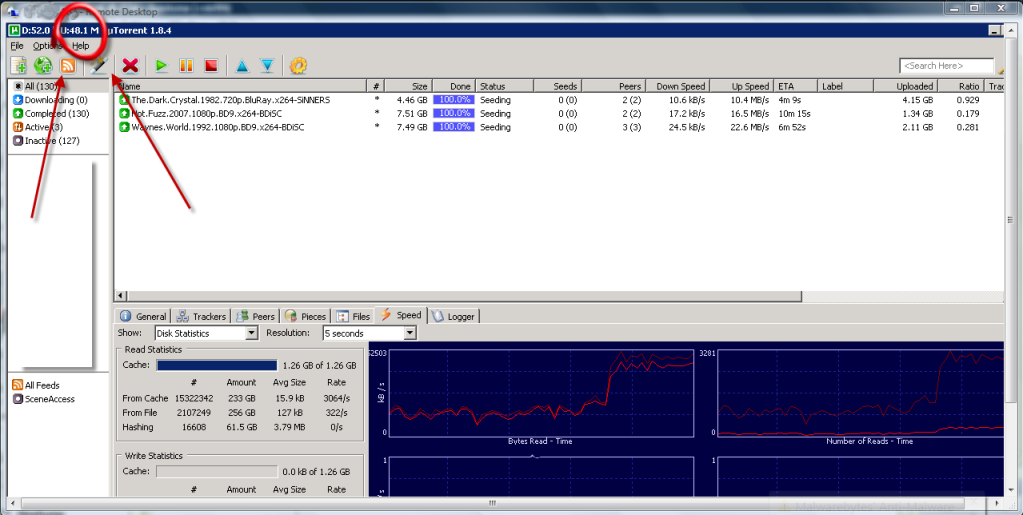Sort by the Uploaded column header
The height and width of the screenshot is (515, 1023).
905,86
